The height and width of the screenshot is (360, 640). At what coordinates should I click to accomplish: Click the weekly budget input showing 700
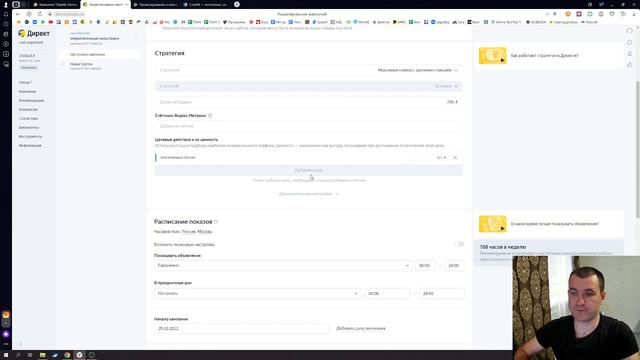[x=309, y=102]
